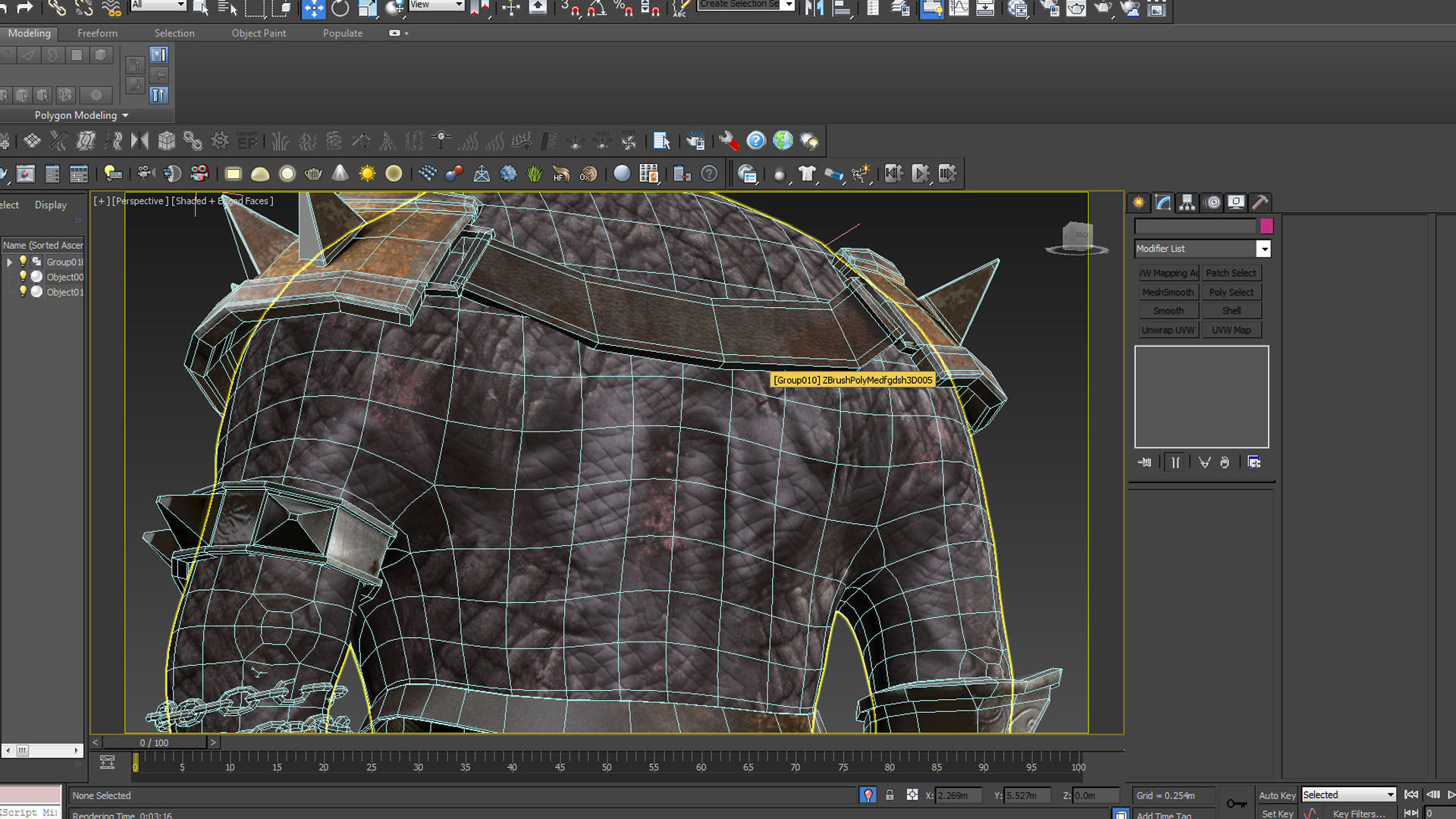Click the cone primitive icon
This screenshot has width=1456, height=819.
340,174
